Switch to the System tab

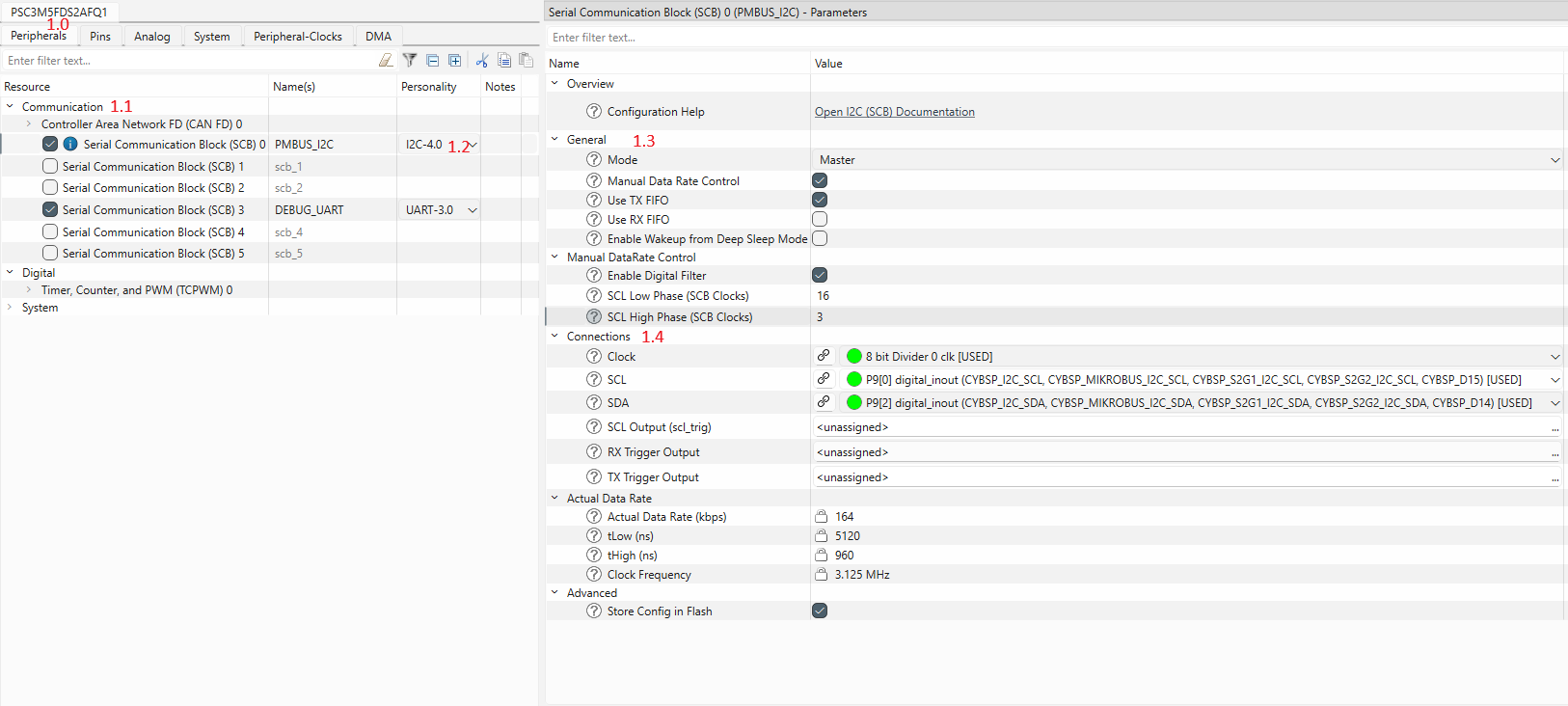pyautogui.click(x=211, y=36)
